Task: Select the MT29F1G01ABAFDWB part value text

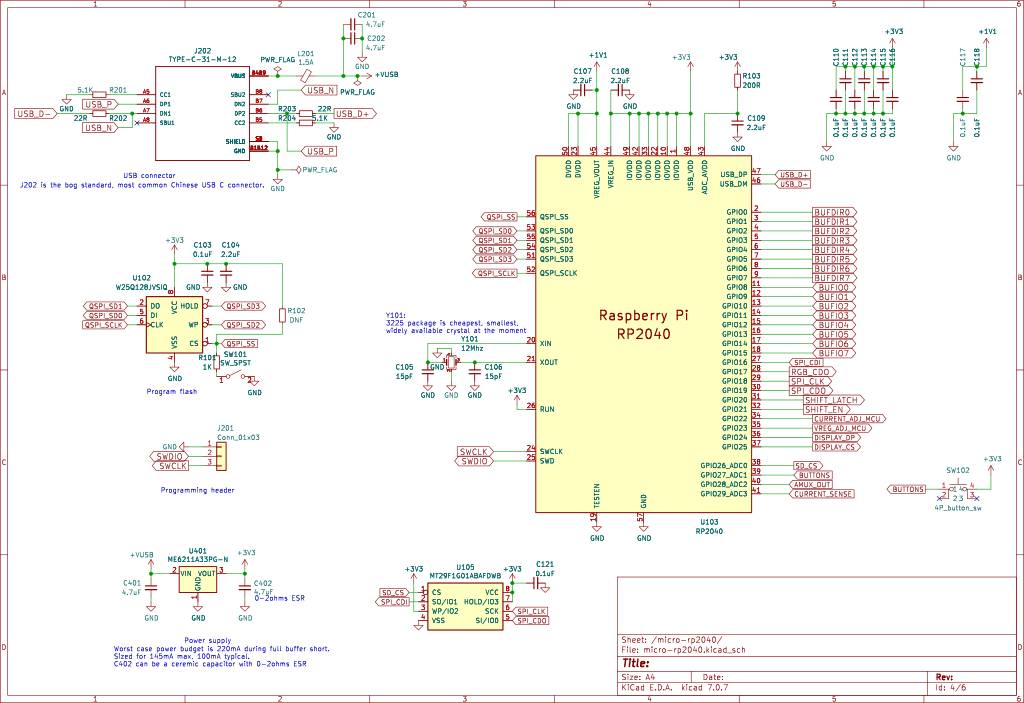Action: 465,576
